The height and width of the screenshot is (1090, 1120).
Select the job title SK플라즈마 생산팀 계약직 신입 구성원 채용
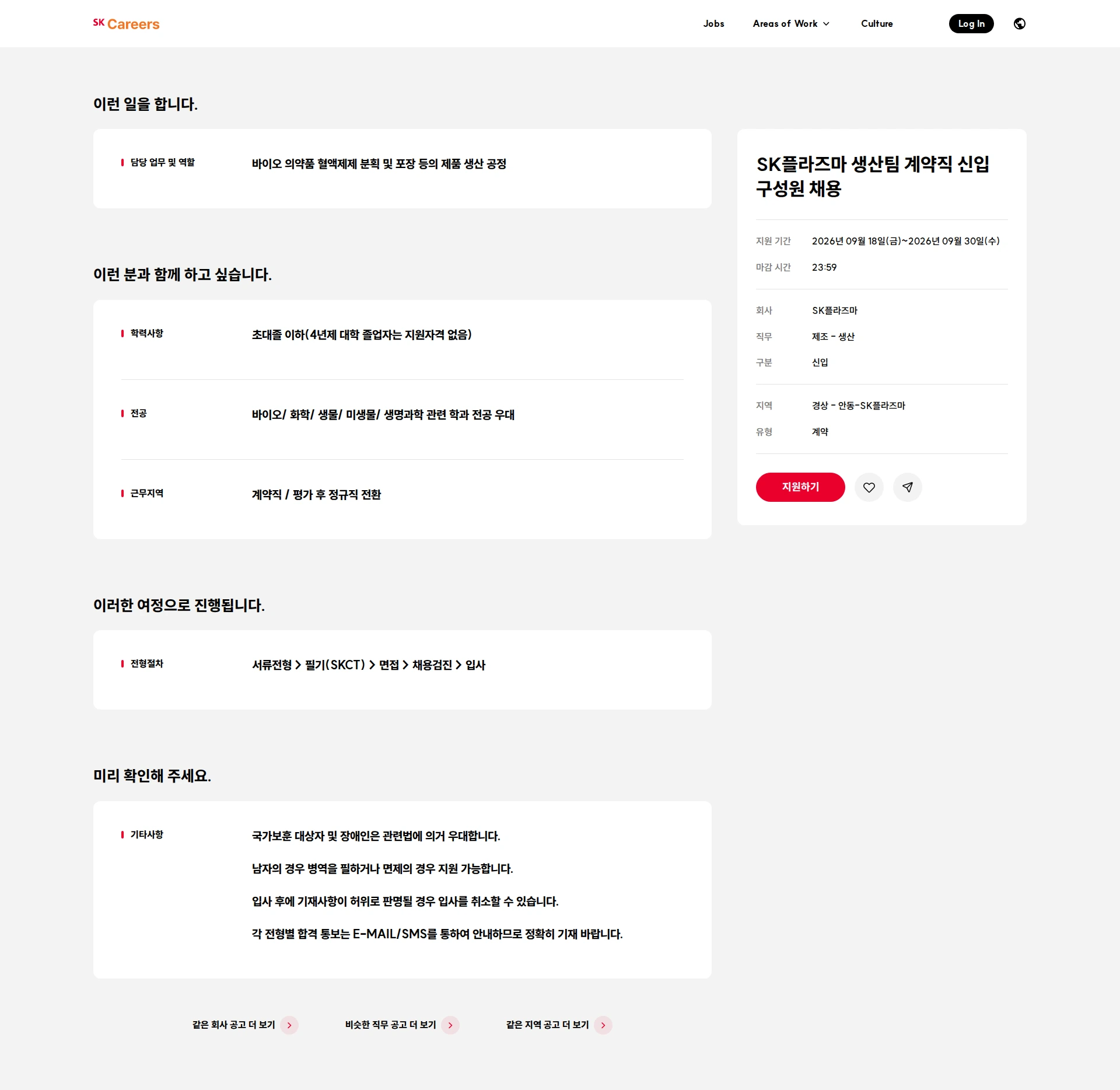pos(873,176)
